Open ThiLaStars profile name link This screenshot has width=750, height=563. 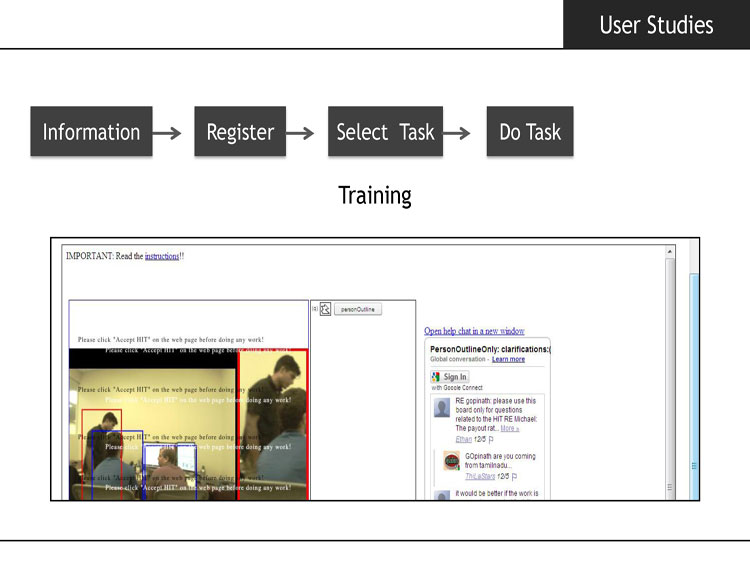(x=480, y=476)
